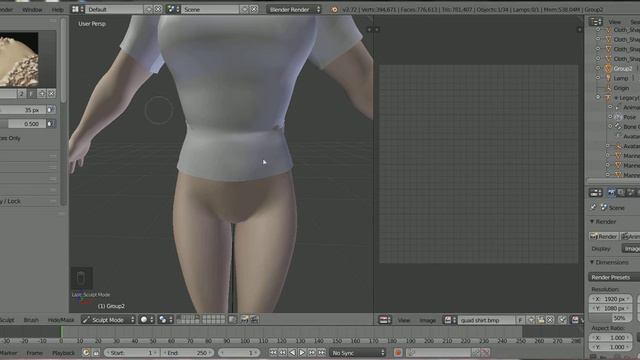Screen dimensions: 640x360
Task: Open the Render Presets dropdown
Action: 614,277
